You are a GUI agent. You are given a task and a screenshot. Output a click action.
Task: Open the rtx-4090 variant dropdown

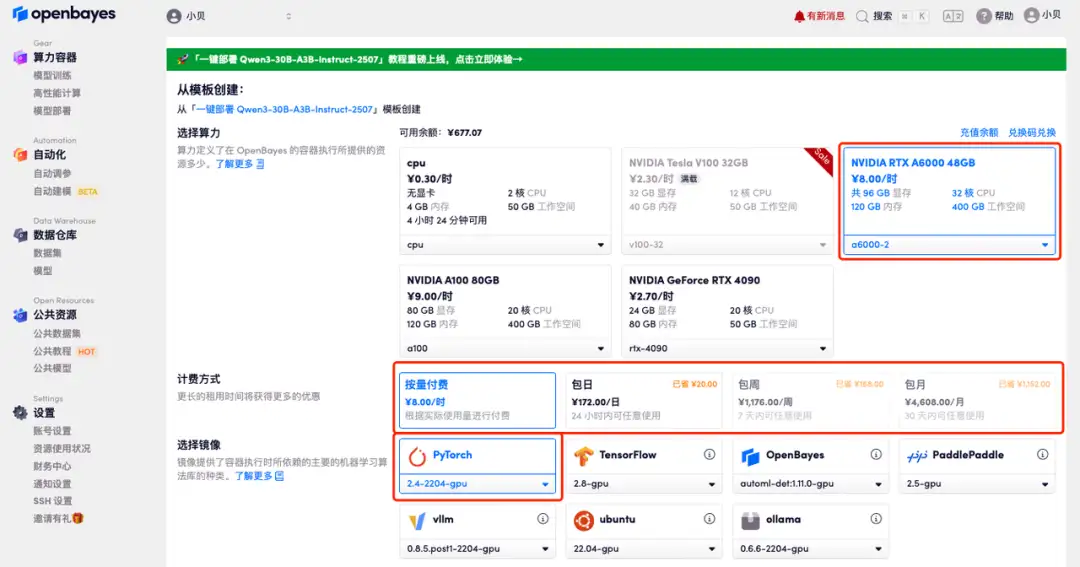[727, 348]
